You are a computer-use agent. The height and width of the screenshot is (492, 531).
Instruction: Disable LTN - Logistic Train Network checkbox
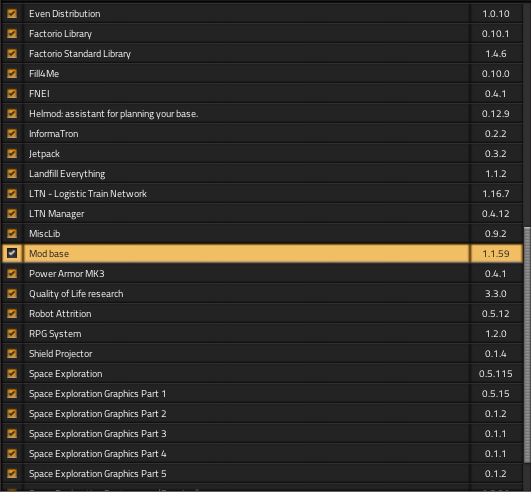coord(12,193)
